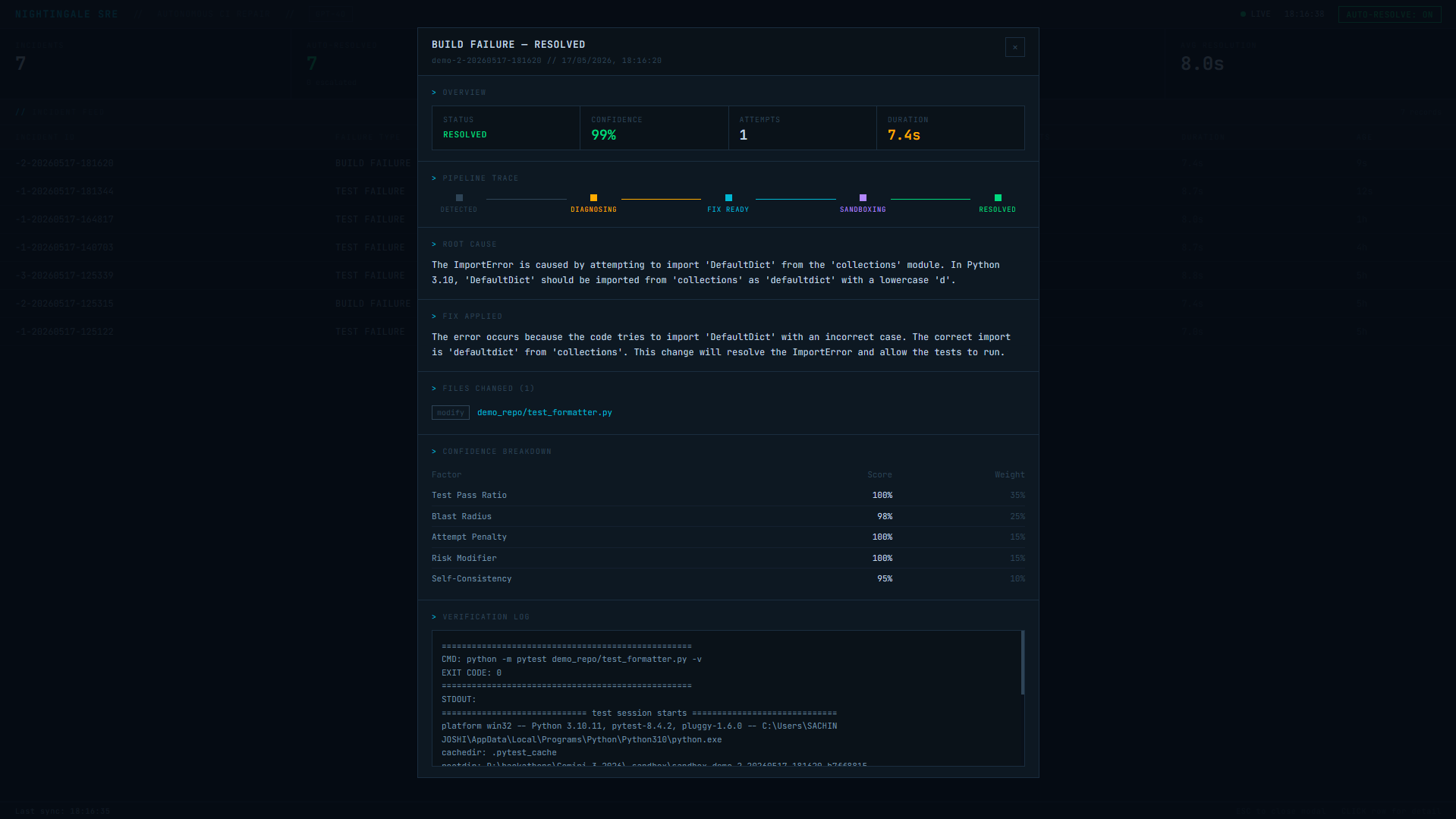Click the Score column header
1456x819 pixels.
pyautogui.click(x=880, y=475)
